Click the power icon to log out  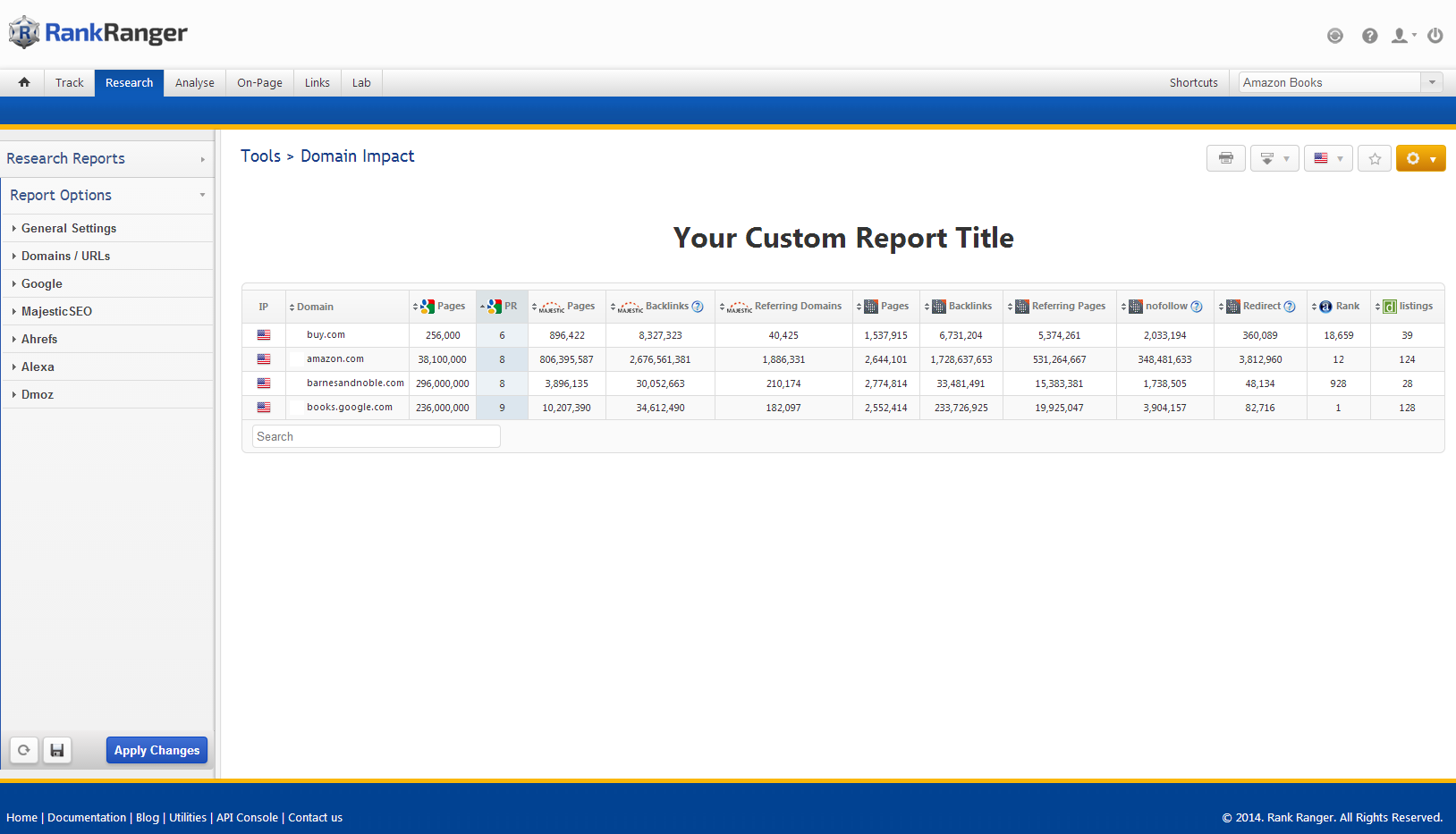(1435, 36)
